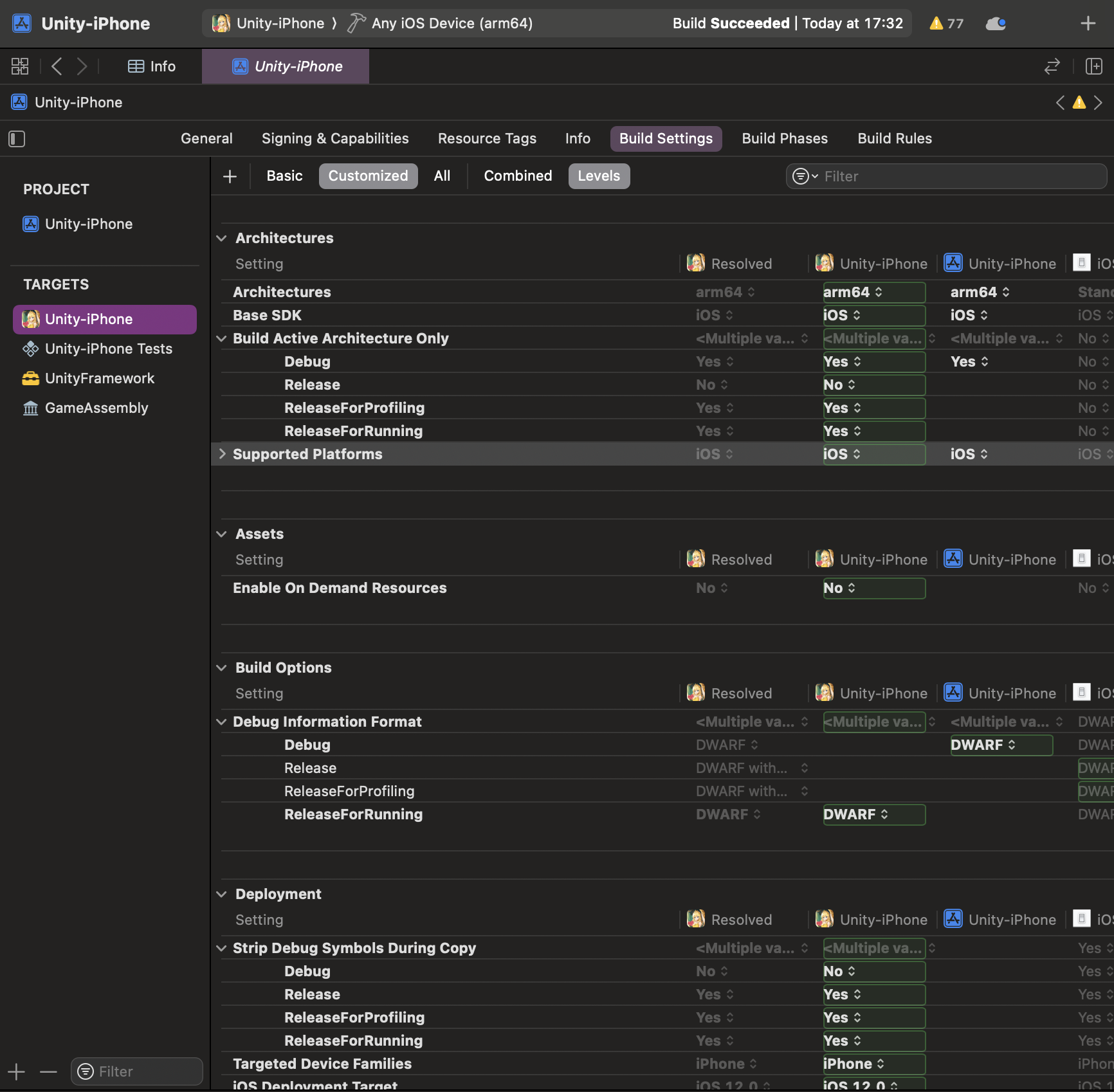Expand the Supported Platforms row
This screenshot has height=1092, width=1114.
[222, 454]
